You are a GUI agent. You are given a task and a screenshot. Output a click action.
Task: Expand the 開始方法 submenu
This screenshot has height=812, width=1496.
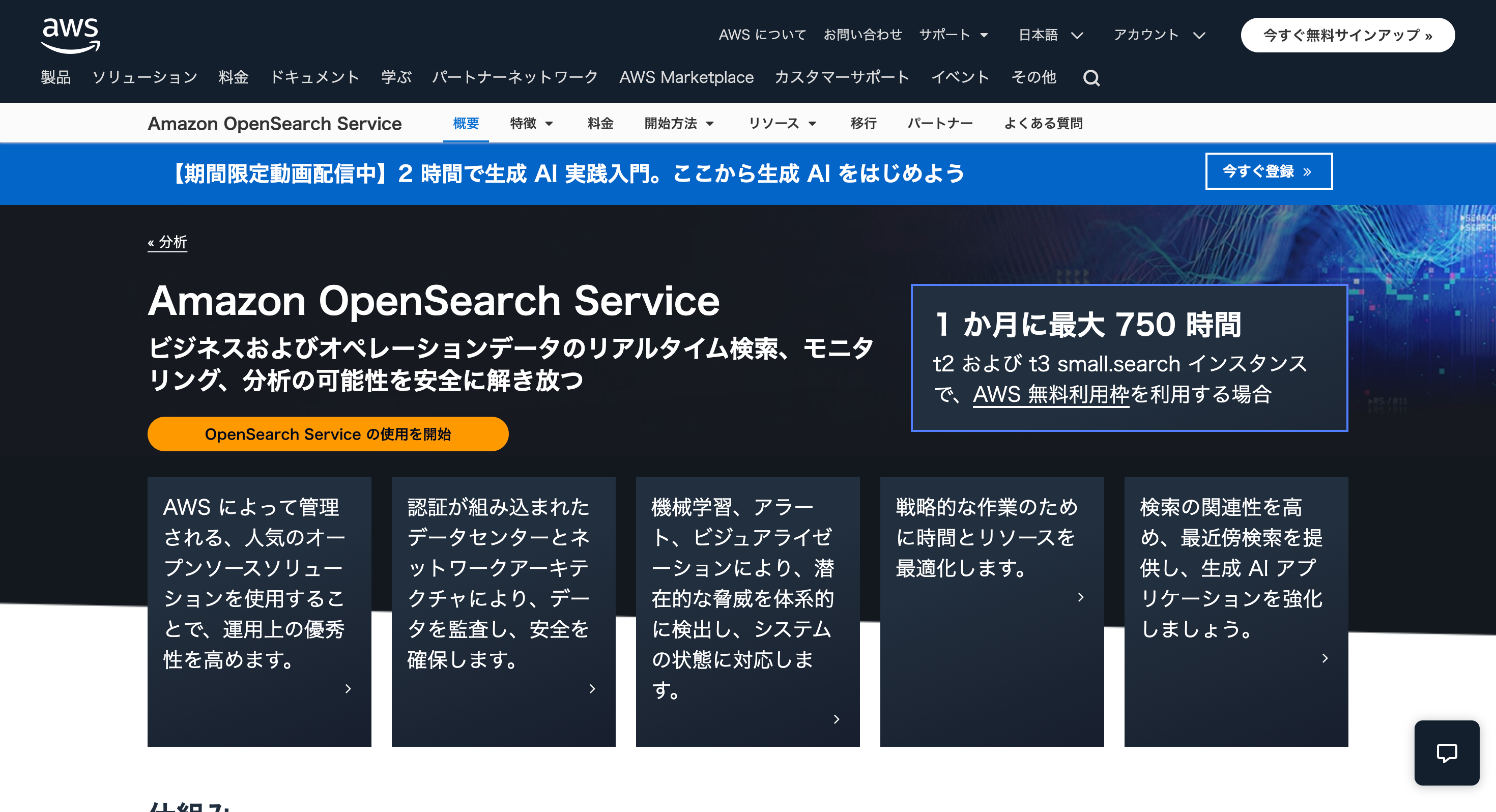point(679,123)
